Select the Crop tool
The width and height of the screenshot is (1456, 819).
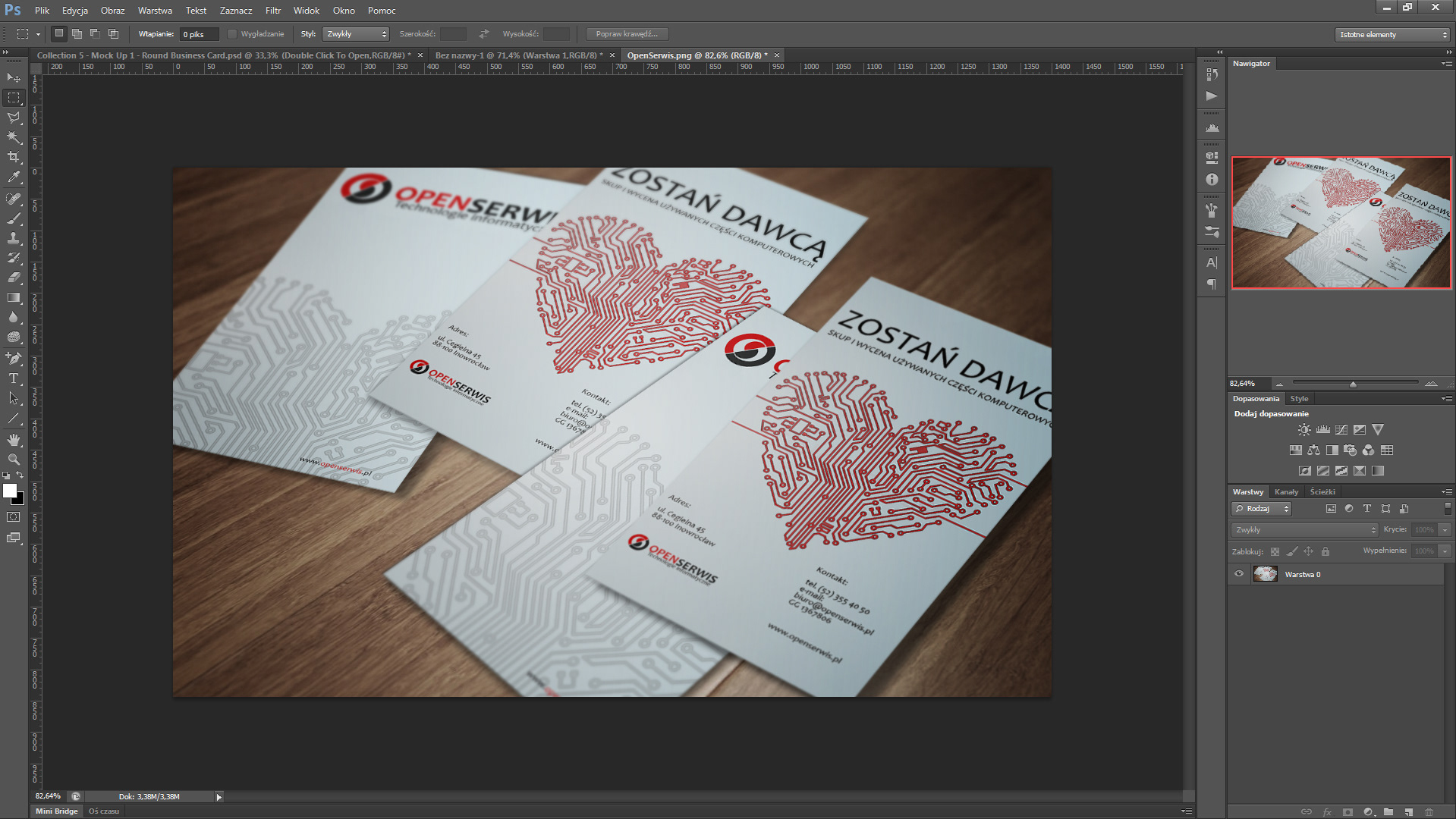(14, 157)
